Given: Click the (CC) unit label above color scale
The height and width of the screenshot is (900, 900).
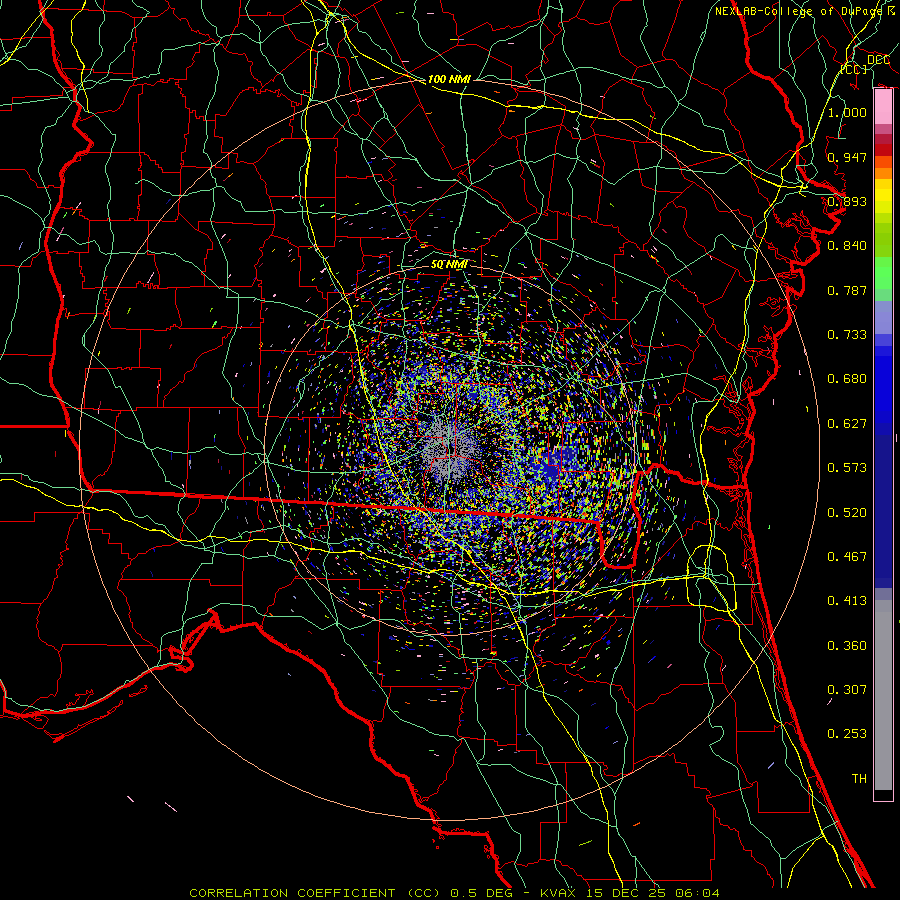Looking at the screenshot, I should 854,69.
